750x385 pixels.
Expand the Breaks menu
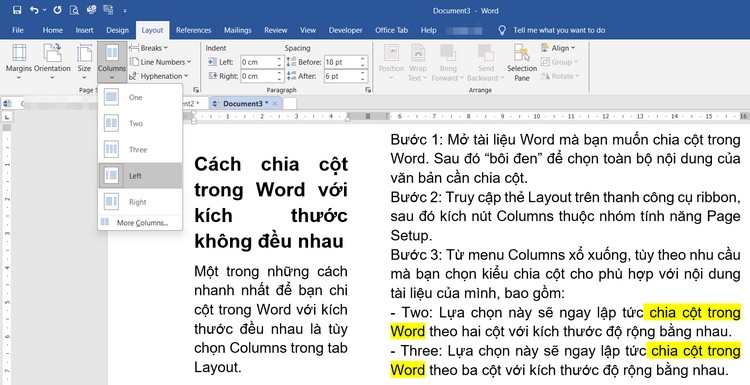point(148,48)
